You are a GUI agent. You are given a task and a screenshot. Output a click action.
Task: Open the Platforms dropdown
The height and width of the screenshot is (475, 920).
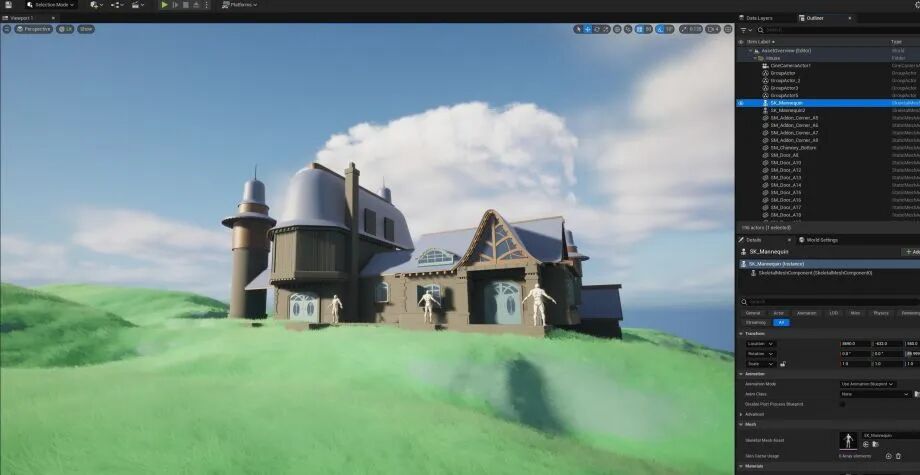[x=239, y=5]
